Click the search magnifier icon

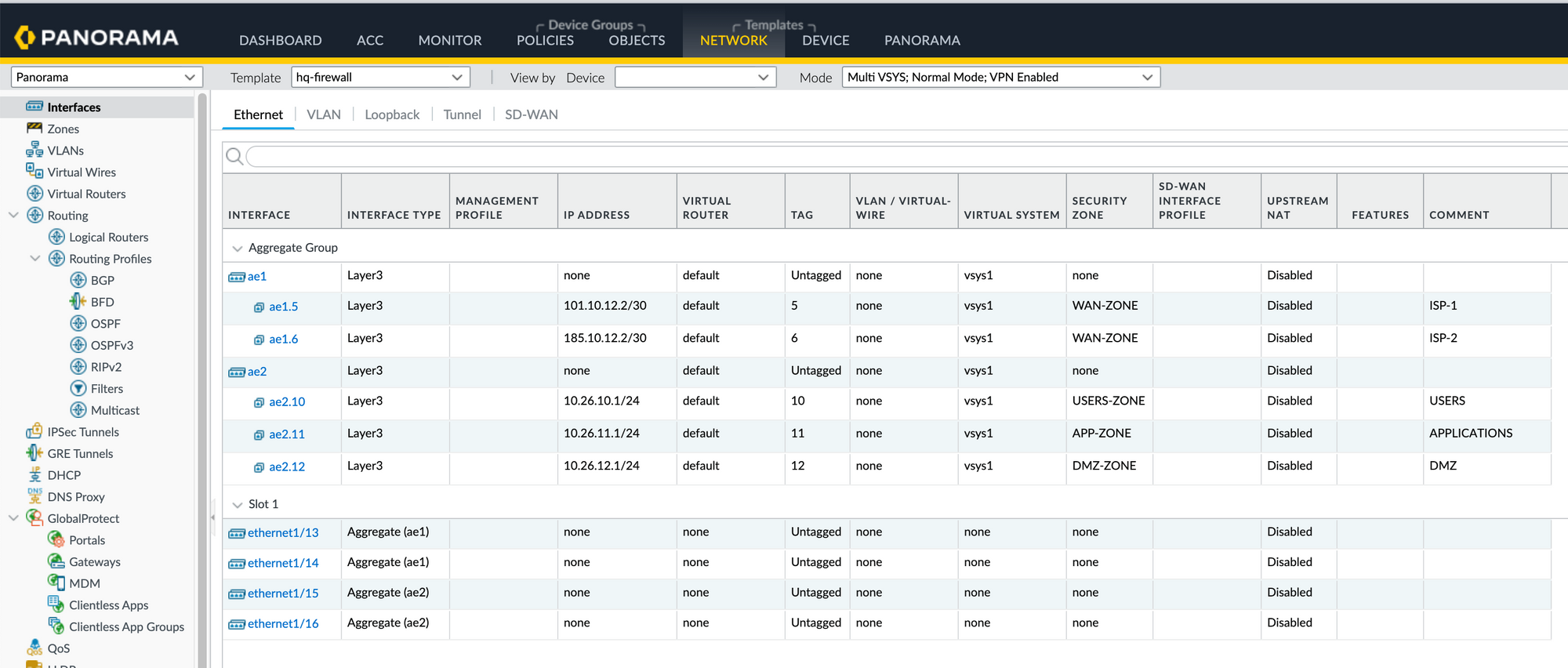(234, 157)
